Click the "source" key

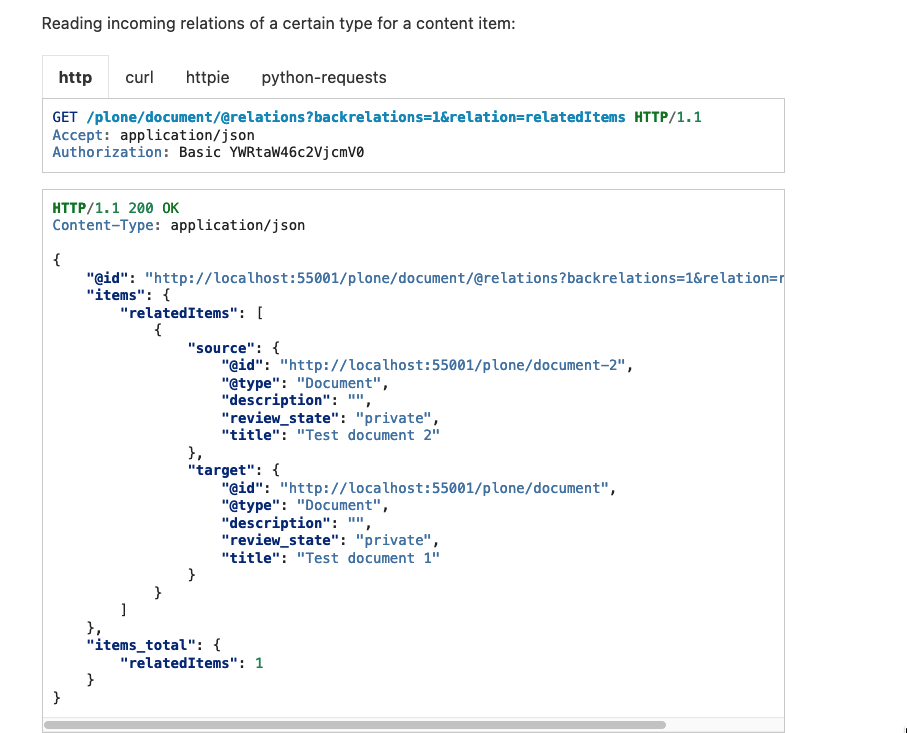point(221,348)
